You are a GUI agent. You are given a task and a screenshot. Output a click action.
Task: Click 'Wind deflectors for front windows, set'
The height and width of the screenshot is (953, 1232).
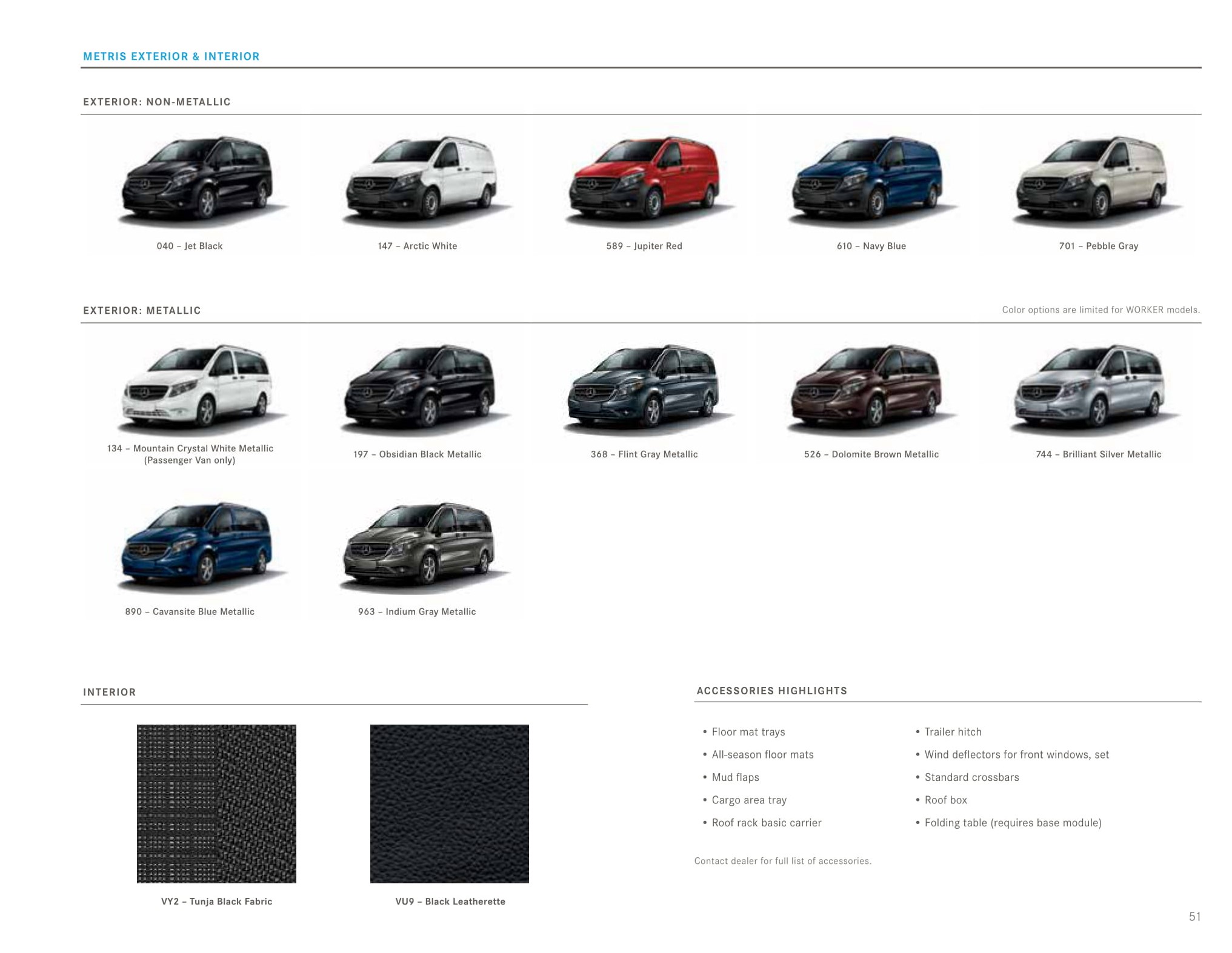coord(1017,755)
